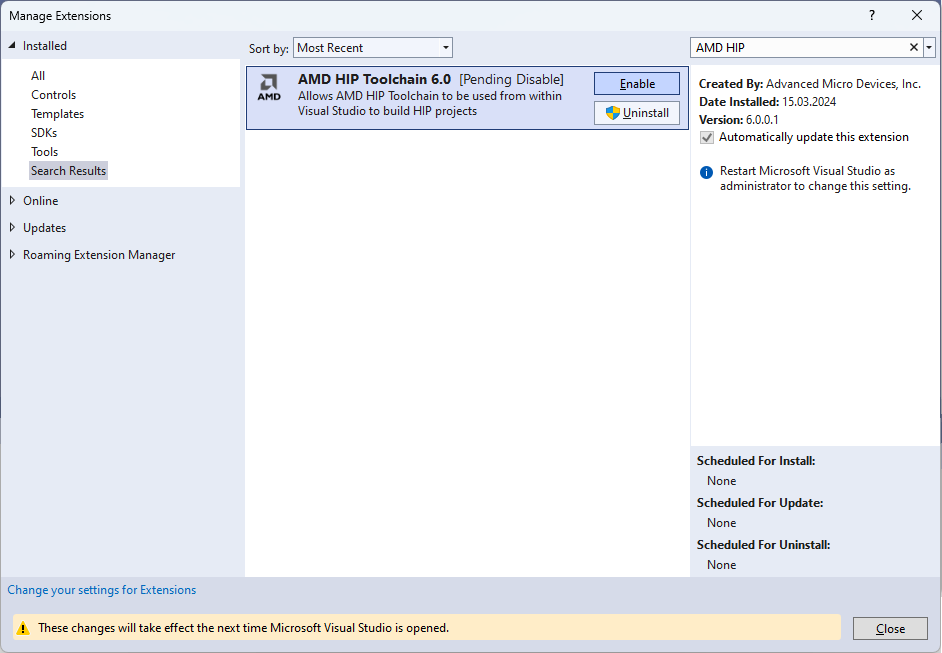Select 'All' under Installed
The image size is (942, 653).
pos(38,76)
